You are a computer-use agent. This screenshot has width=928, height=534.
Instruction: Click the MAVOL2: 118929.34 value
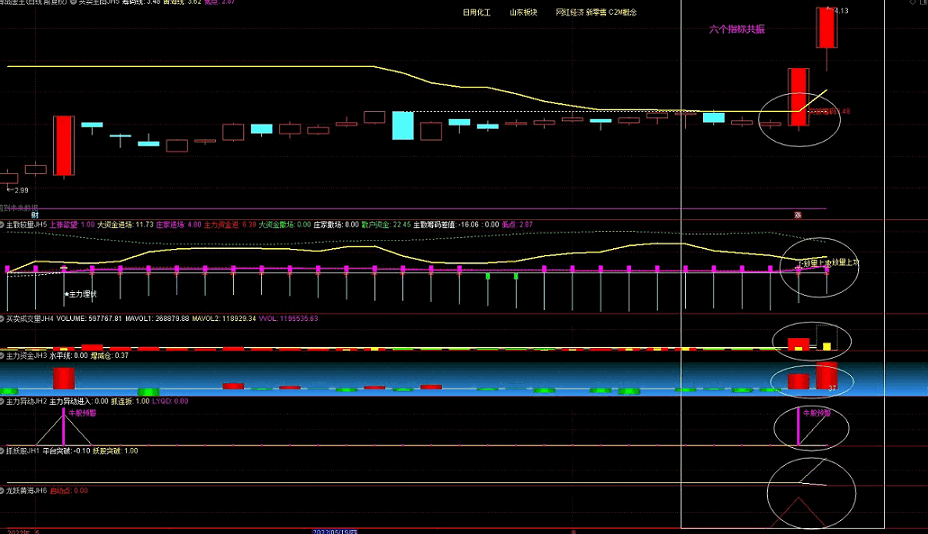(x=224, y=319)
